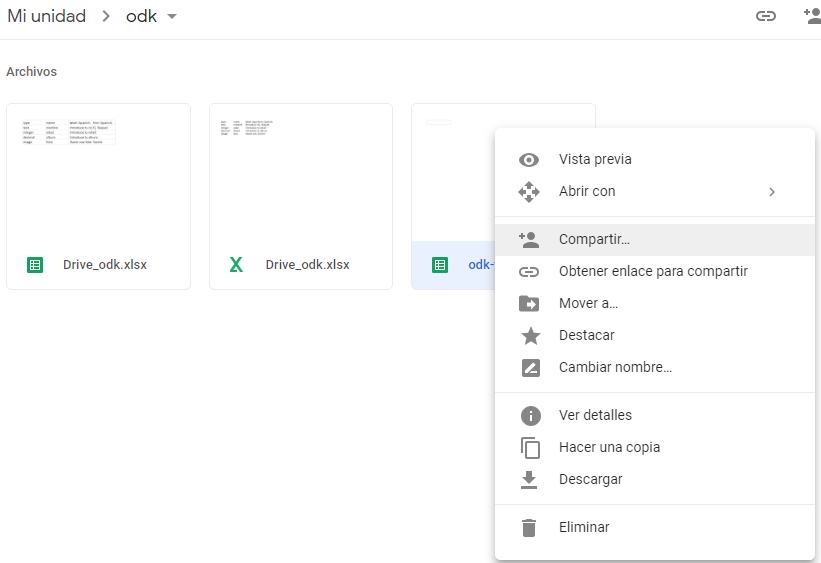Select Obtener enlace para compartir

tap(654, 272)
